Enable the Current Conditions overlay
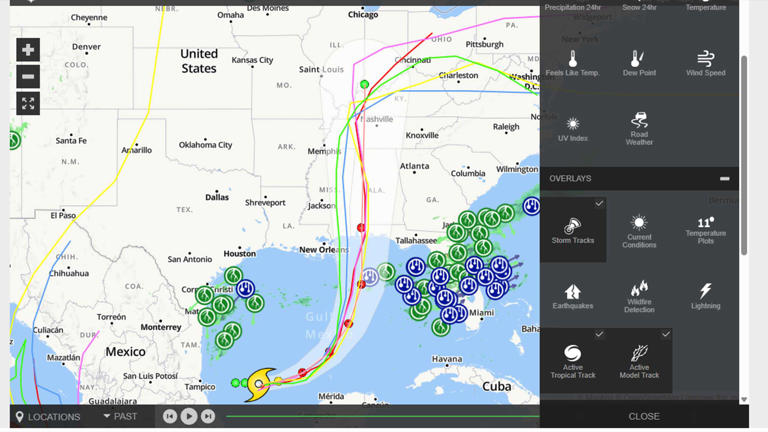This screenshot has width=768, height=432. pyautogui.click(x=639, y=230)
